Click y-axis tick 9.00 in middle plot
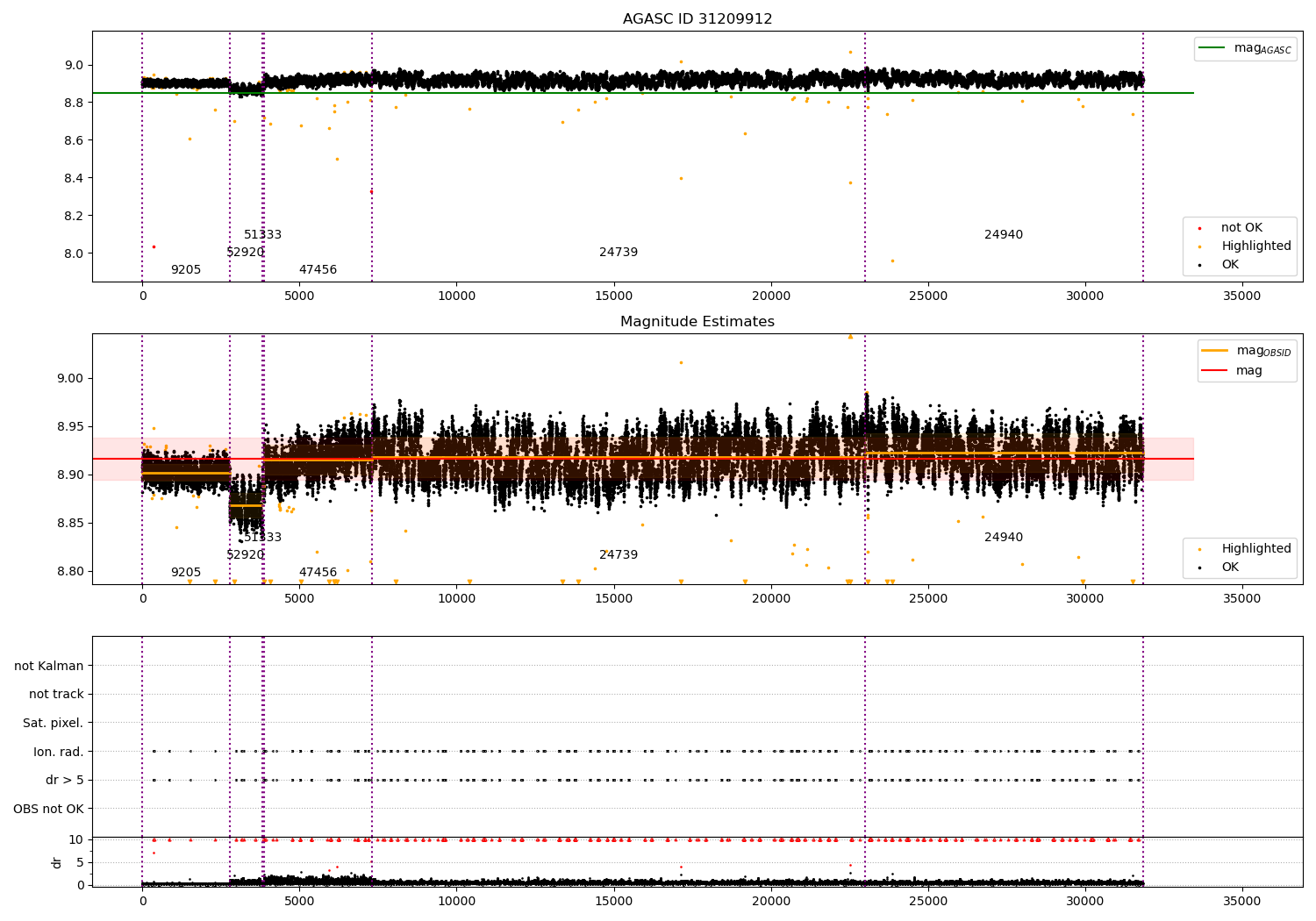The width and height of the screenshot is (1316, 921). pyautogui.click(x=71, y=378)
